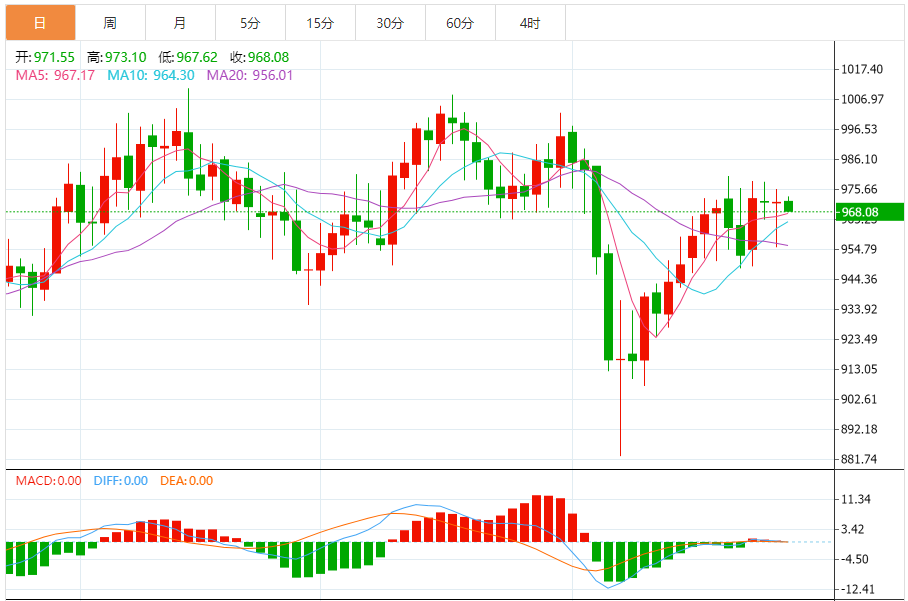Click the 944.36 price axis label
This screenshot has width=908, height=601.
coord(859,279)
